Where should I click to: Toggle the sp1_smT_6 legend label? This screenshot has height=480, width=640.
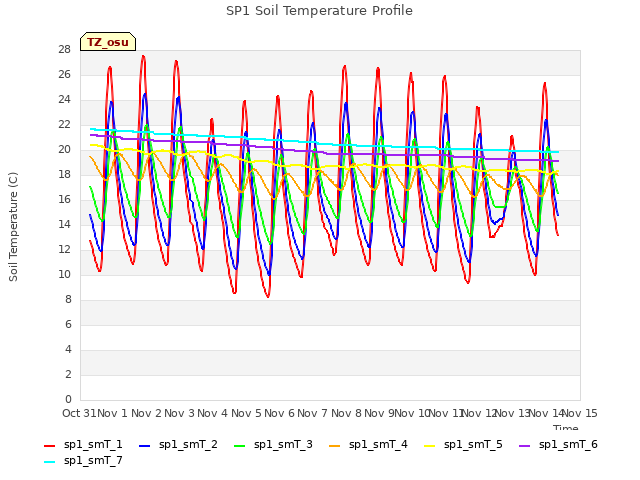568,444
